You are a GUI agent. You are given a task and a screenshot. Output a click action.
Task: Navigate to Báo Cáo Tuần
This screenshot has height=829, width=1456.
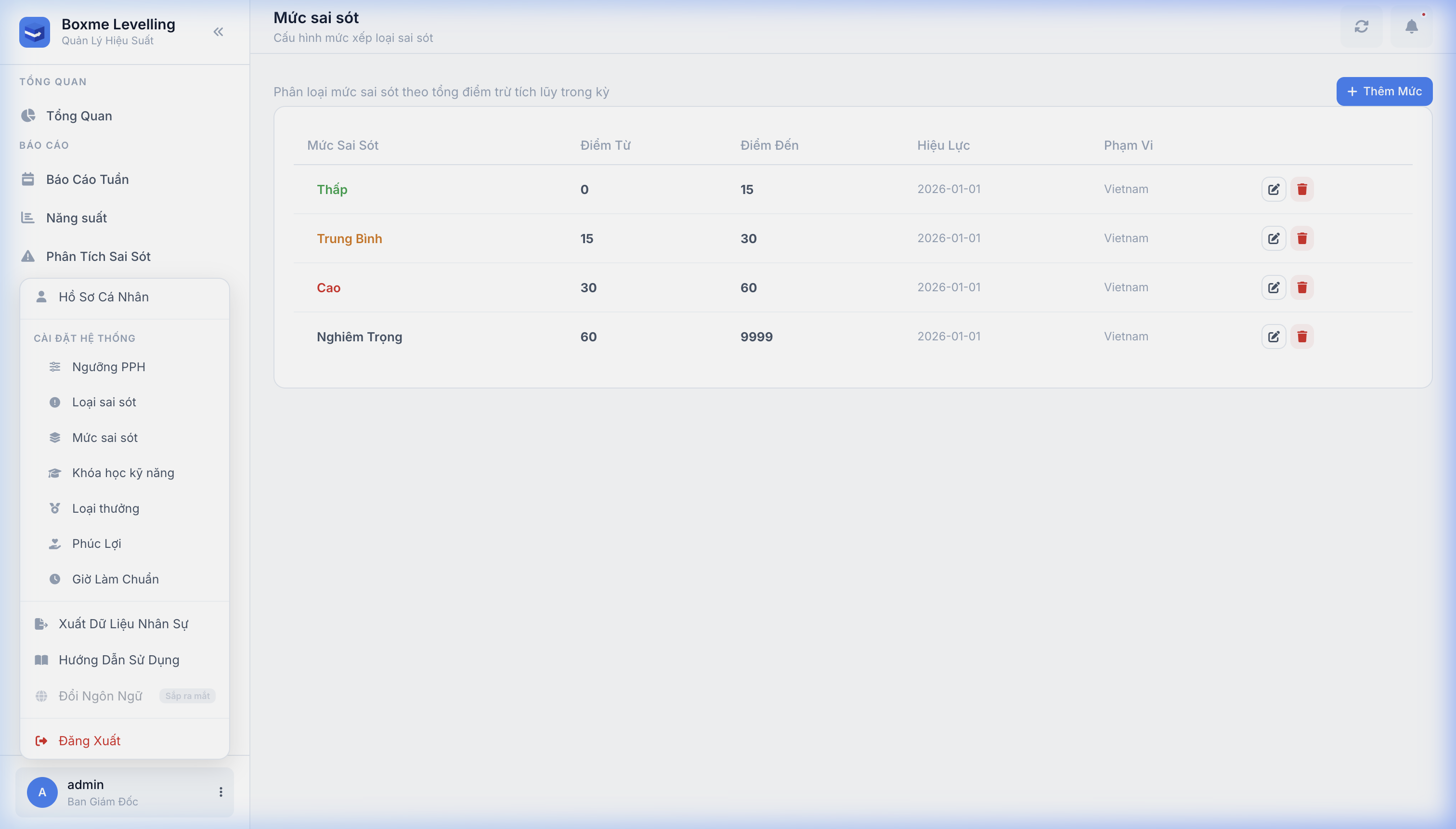[87, 180]
